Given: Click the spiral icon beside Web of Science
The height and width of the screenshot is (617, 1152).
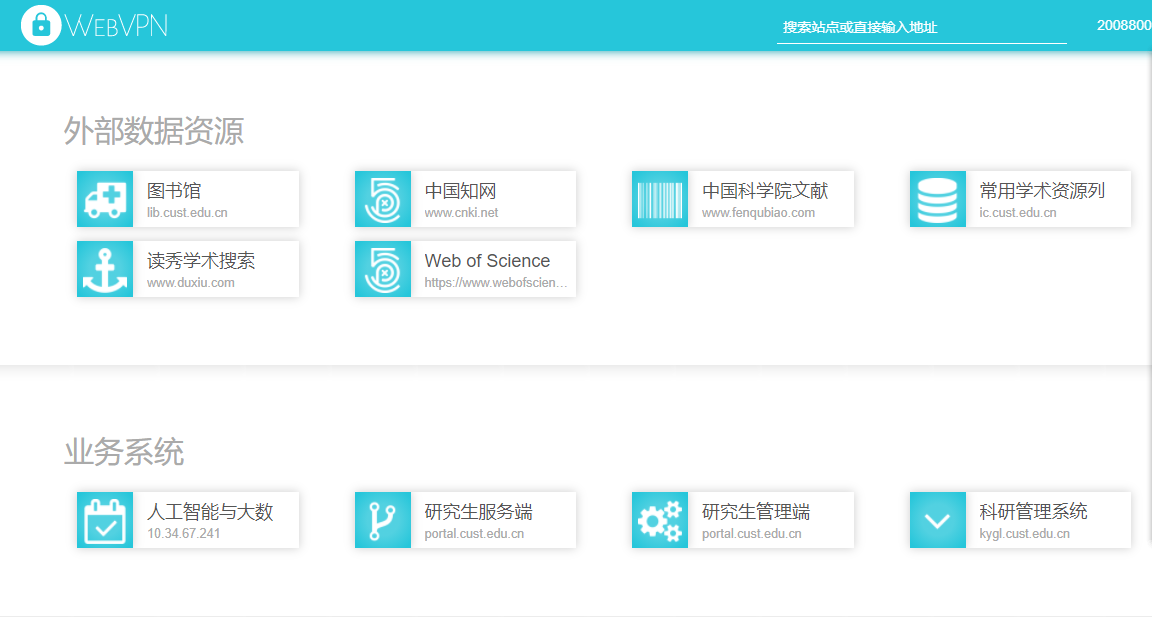Looking at the screenshot, I should coord(383,269).
